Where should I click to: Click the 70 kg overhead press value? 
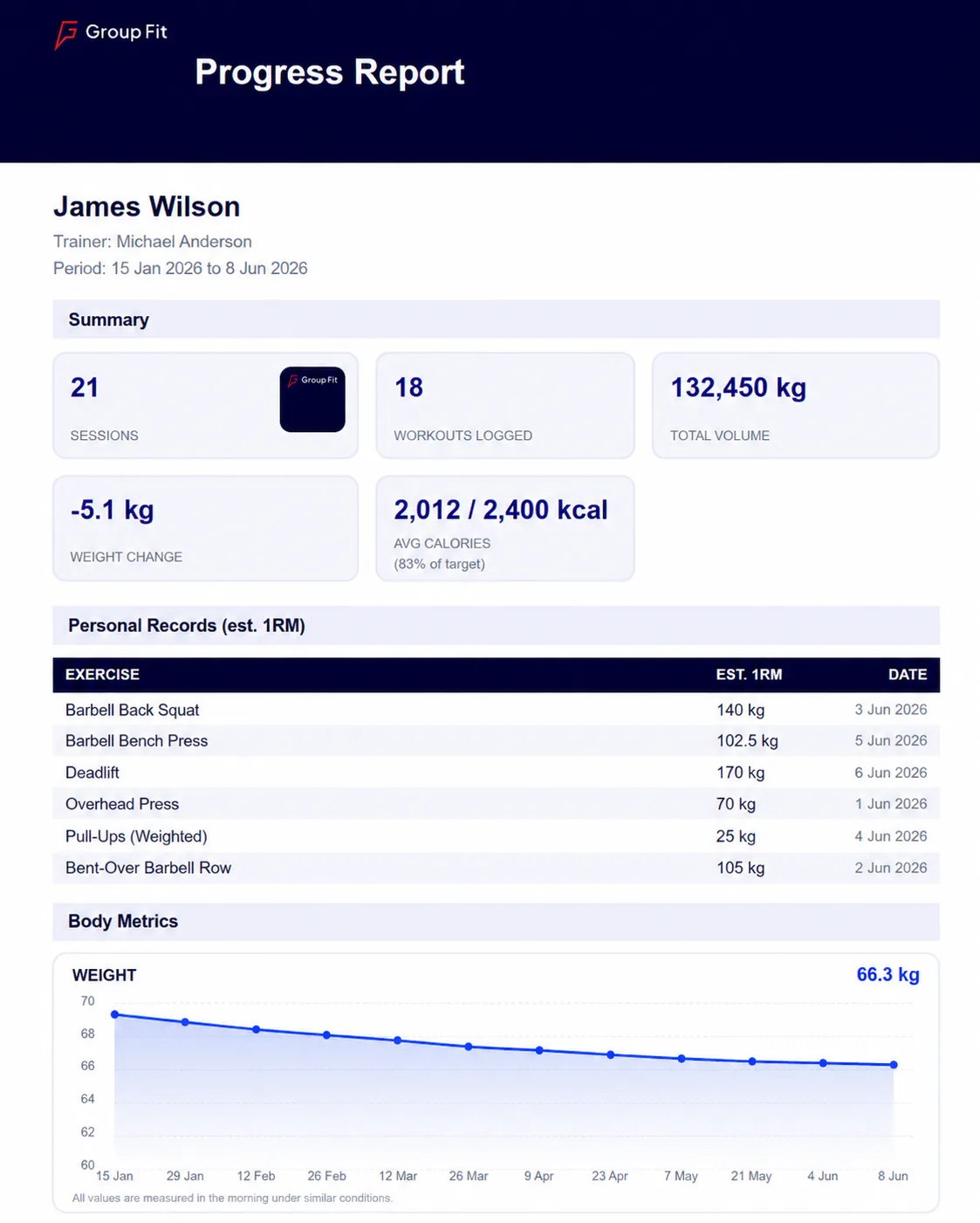coord(736,804)
